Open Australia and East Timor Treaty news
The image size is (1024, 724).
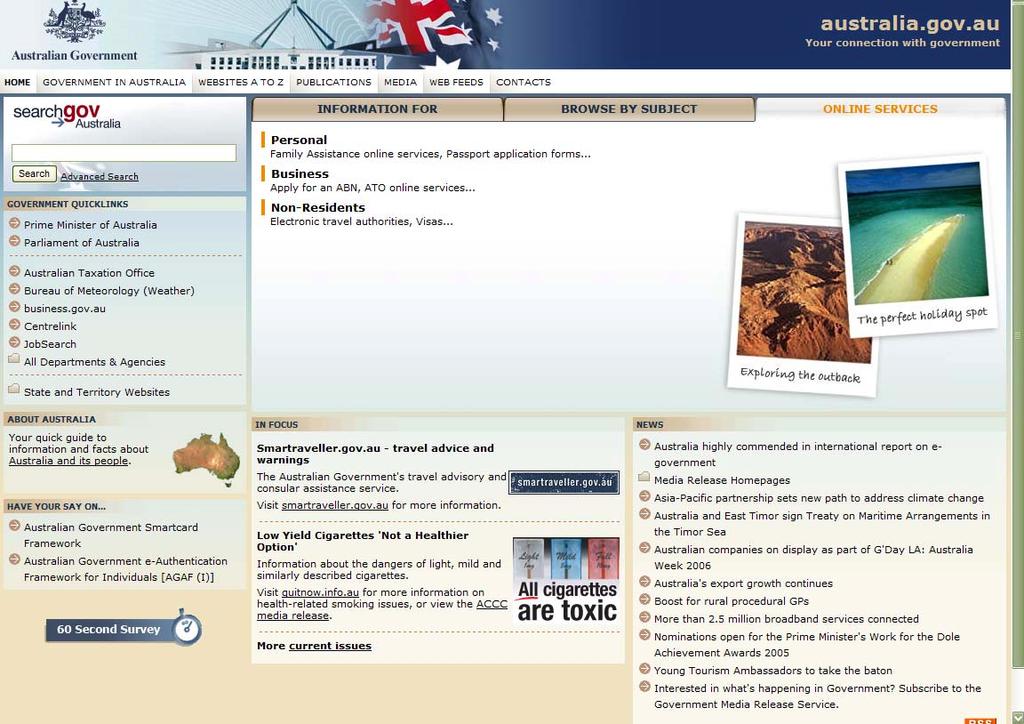822,524
